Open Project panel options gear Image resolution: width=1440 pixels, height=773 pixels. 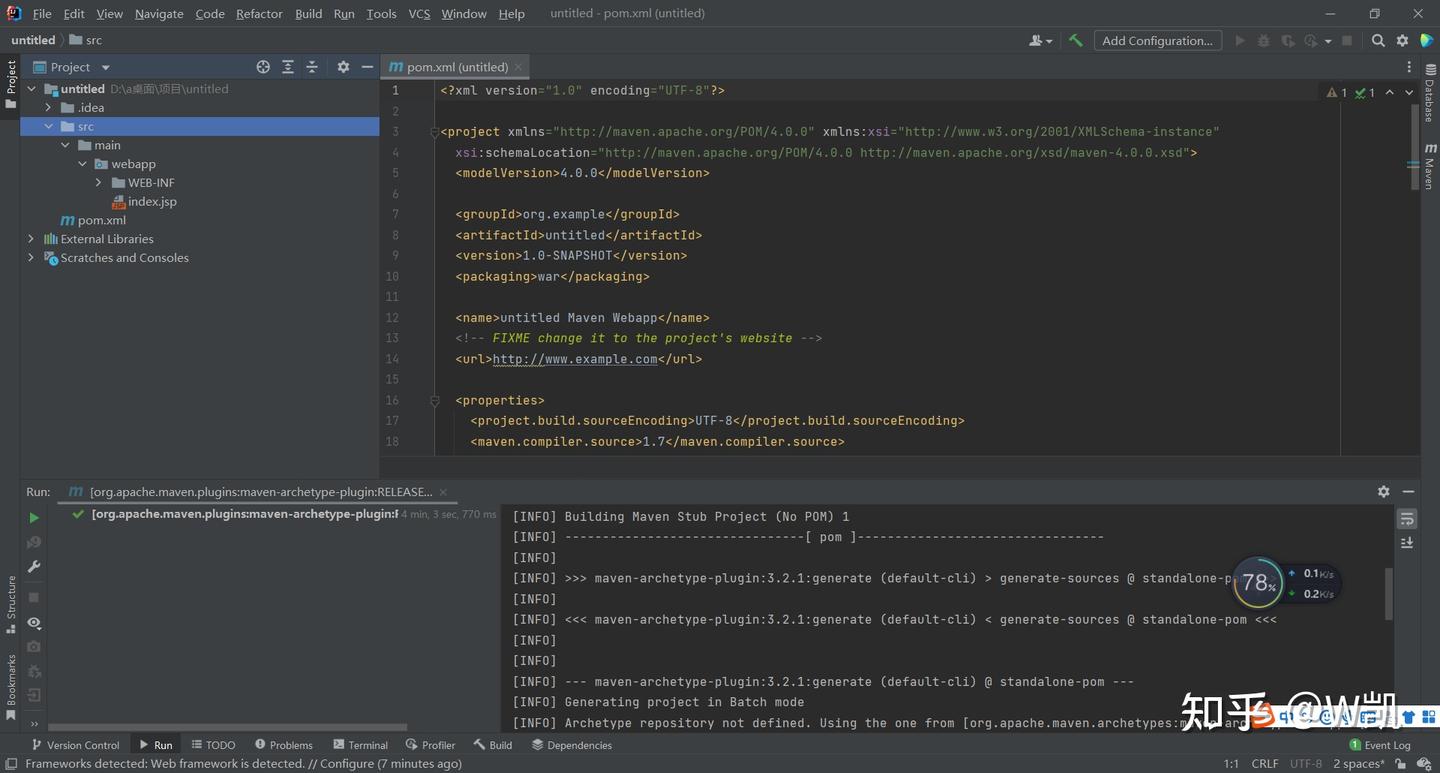343,67
